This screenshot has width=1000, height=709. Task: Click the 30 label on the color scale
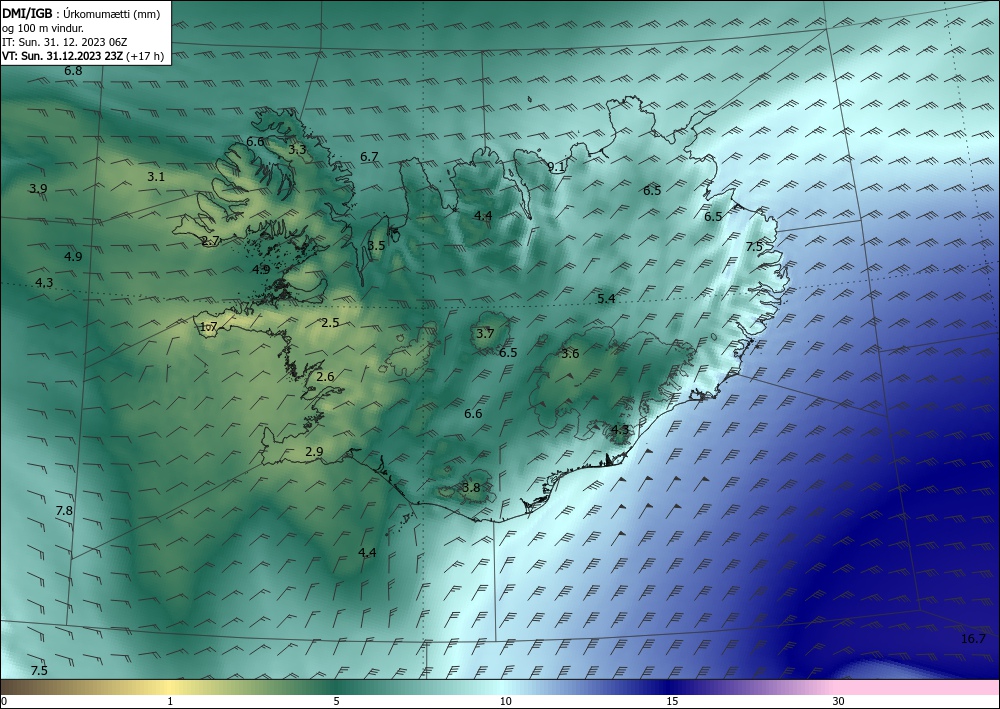click(839, 701)
